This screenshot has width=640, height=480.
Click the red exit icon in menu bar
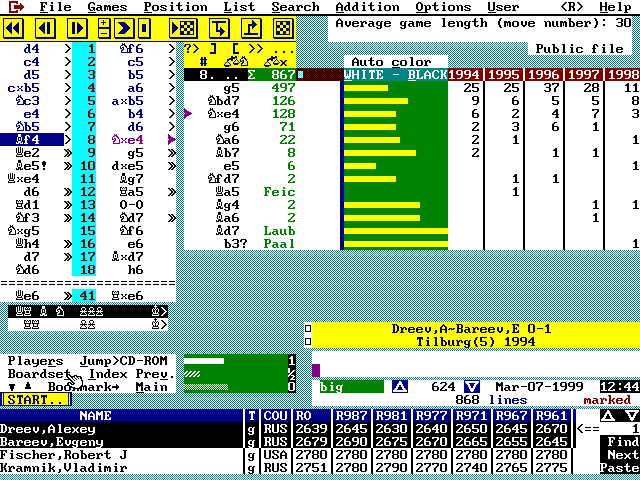coord(14,7)
